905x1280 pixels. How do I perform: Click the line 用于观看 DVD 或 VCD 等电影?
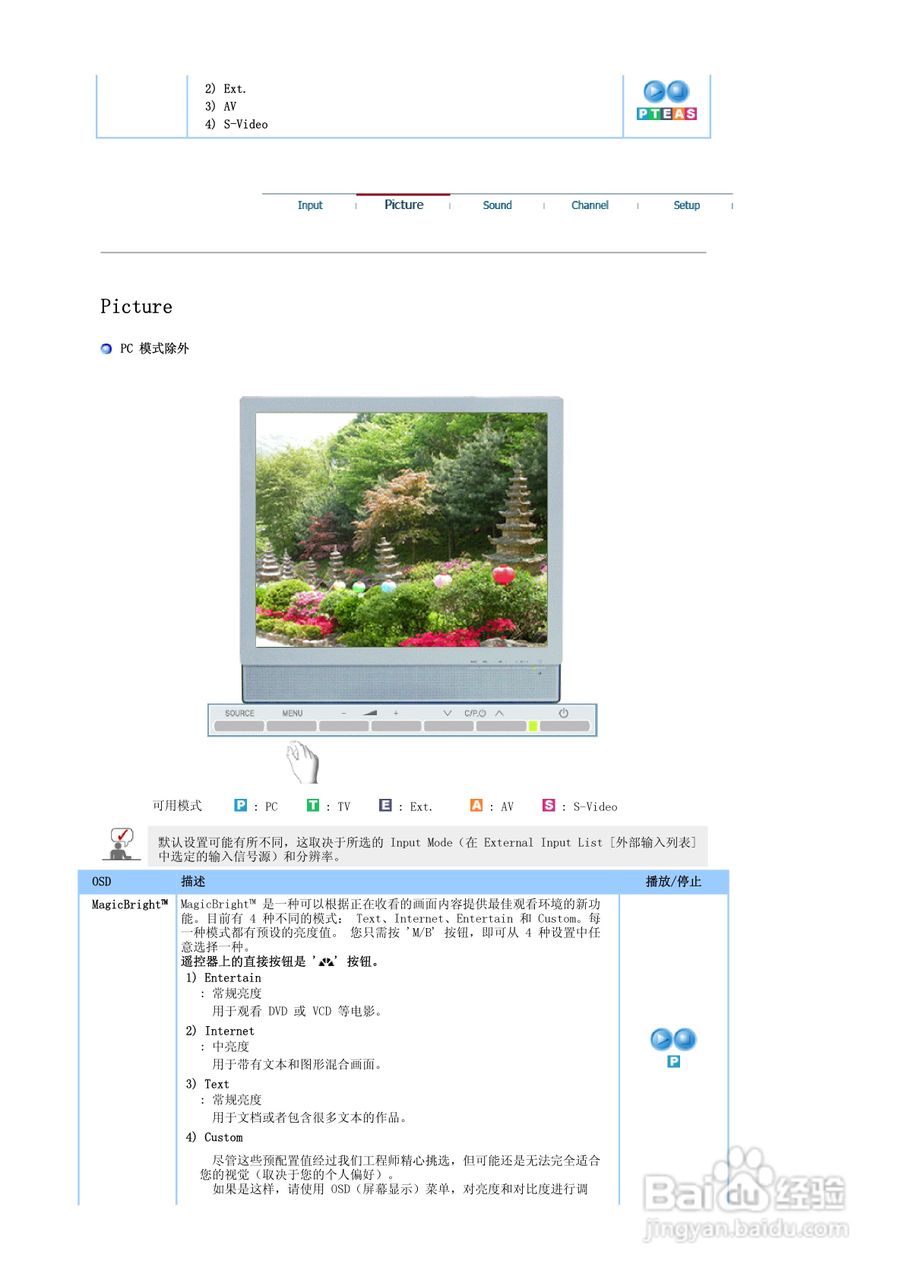pyautogui.click(x=299, y=1011)
